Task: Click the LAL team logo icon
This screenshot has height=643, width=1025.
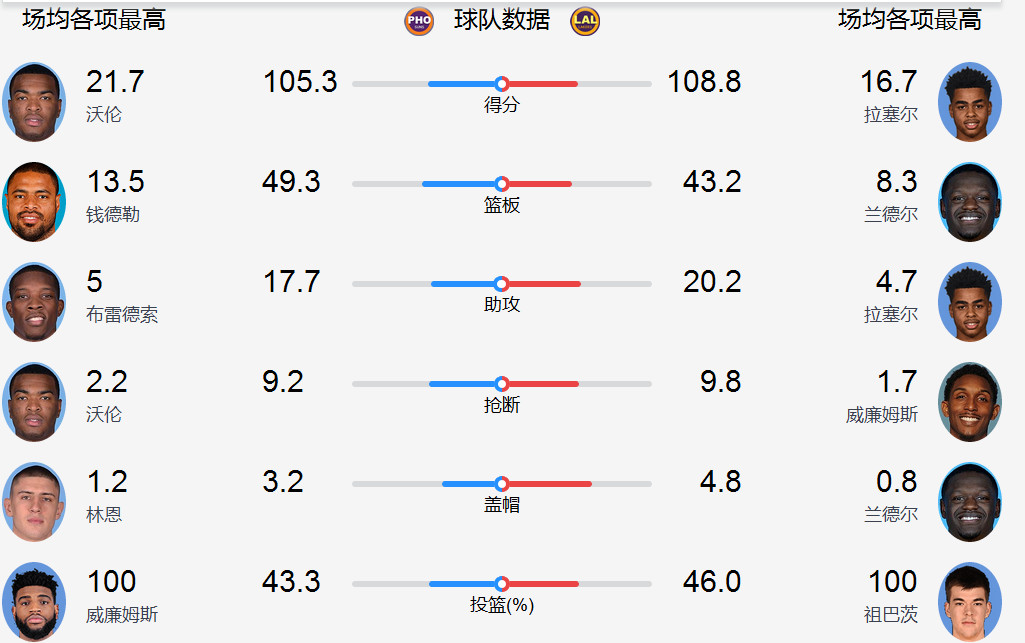Action: click(585, 21)
